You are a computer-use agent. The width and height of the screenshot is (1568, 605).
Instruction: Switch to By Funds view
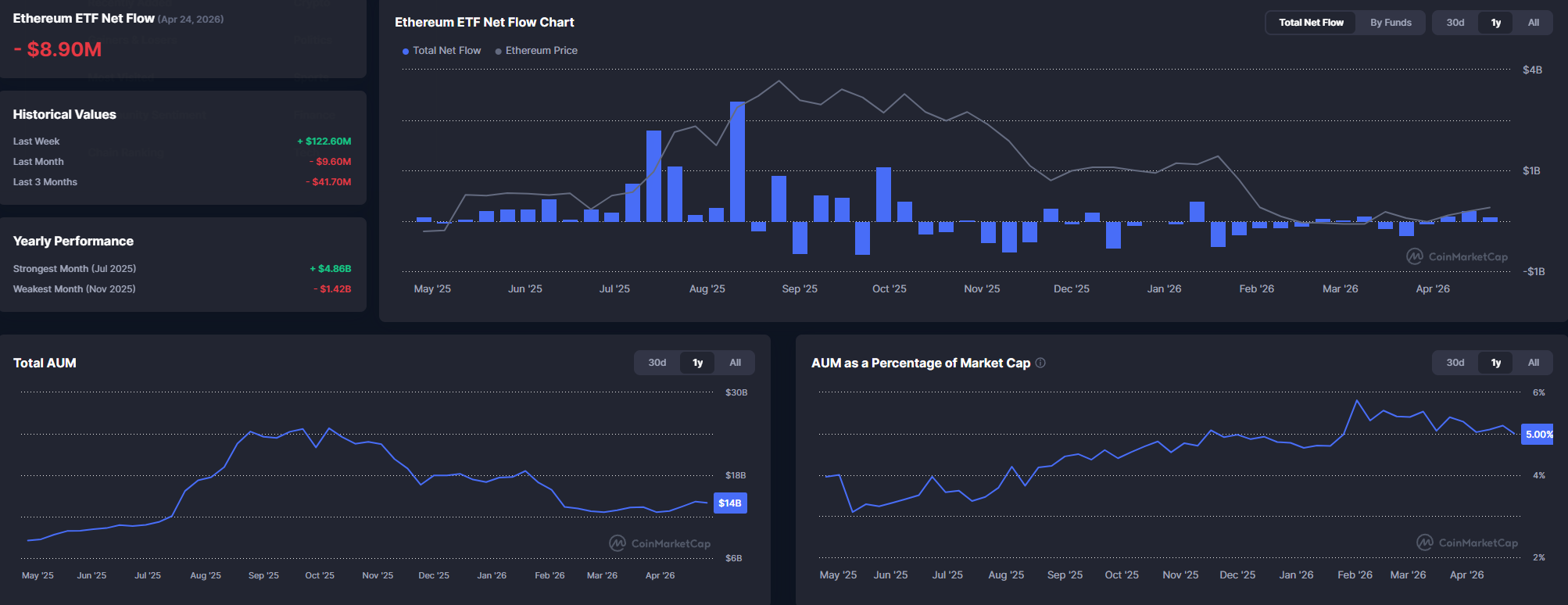(1391, 23)
